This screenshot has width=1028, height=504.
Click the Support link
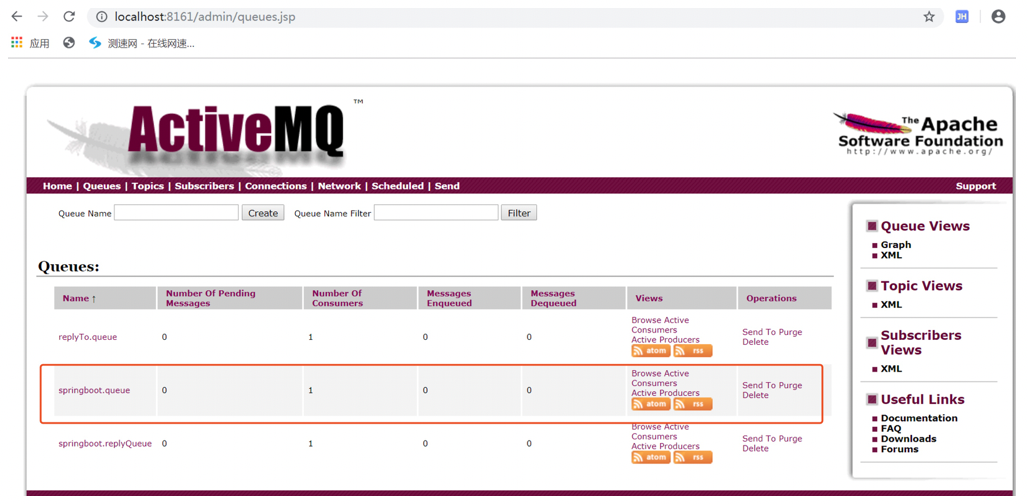point(976,186)
